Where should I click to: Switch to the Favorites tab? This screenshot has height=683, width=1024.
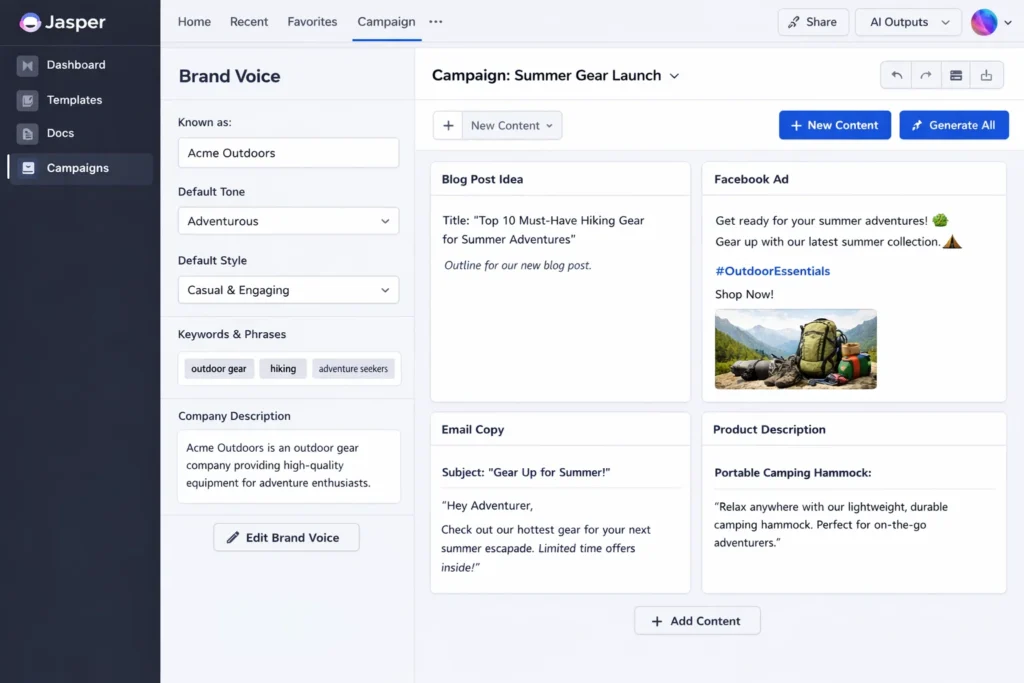pos(312,21)
